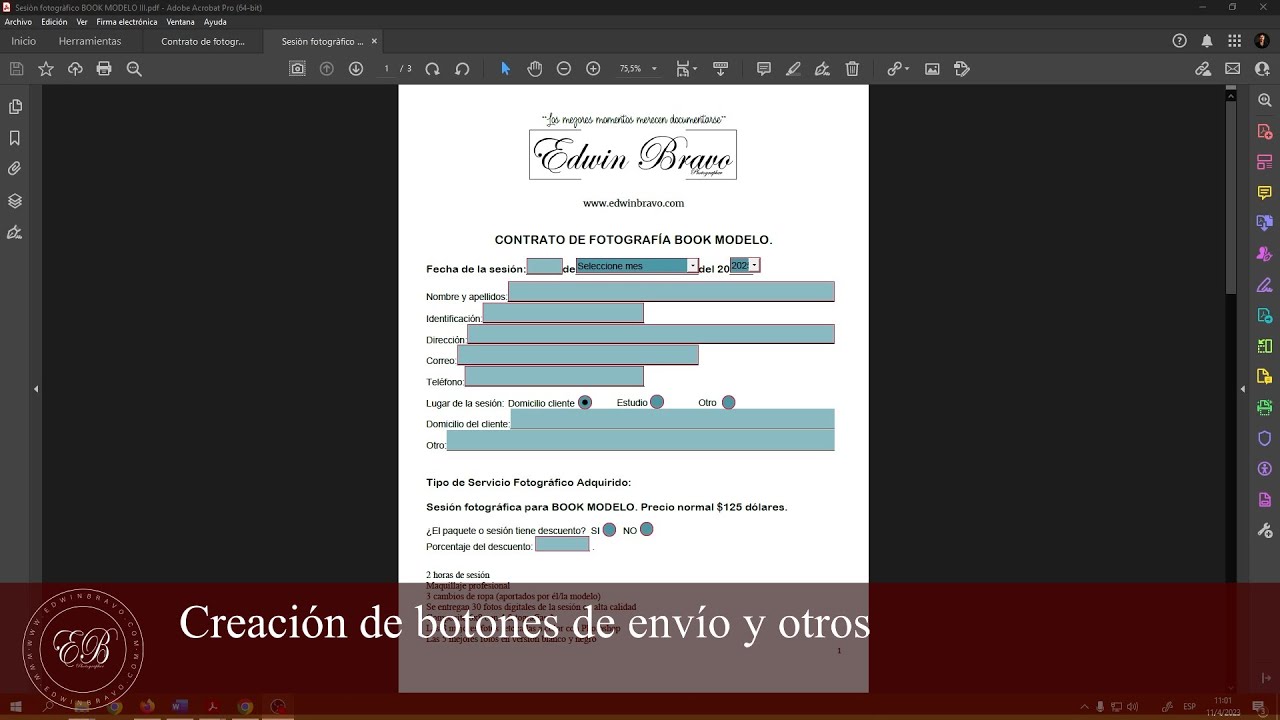
Task: Add document to starred with star icon
Action: tap(46, 69)
